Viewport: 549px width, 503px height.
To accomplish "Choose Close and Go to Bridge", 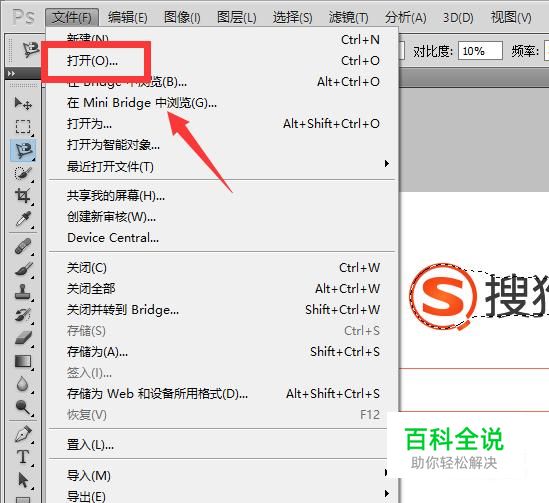I will 223,309.
